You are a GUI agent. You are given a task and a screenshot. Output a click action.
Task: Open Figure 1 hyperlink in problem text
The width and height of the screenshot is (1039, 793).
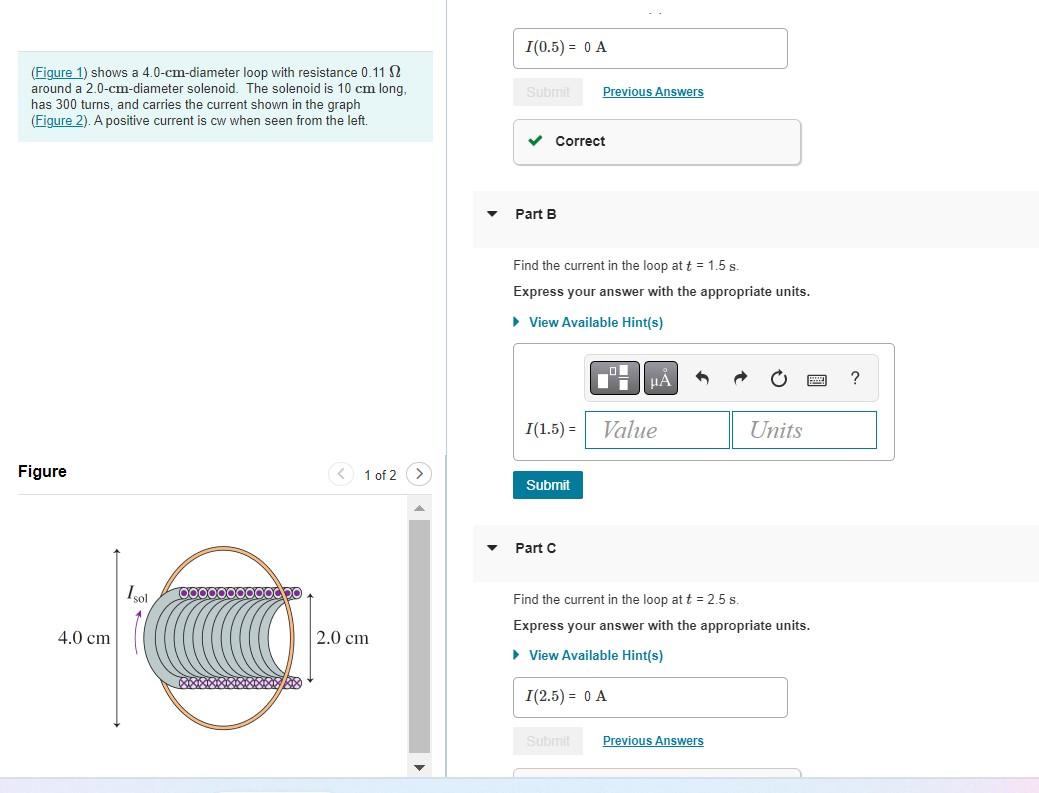[x=57, y=72]
